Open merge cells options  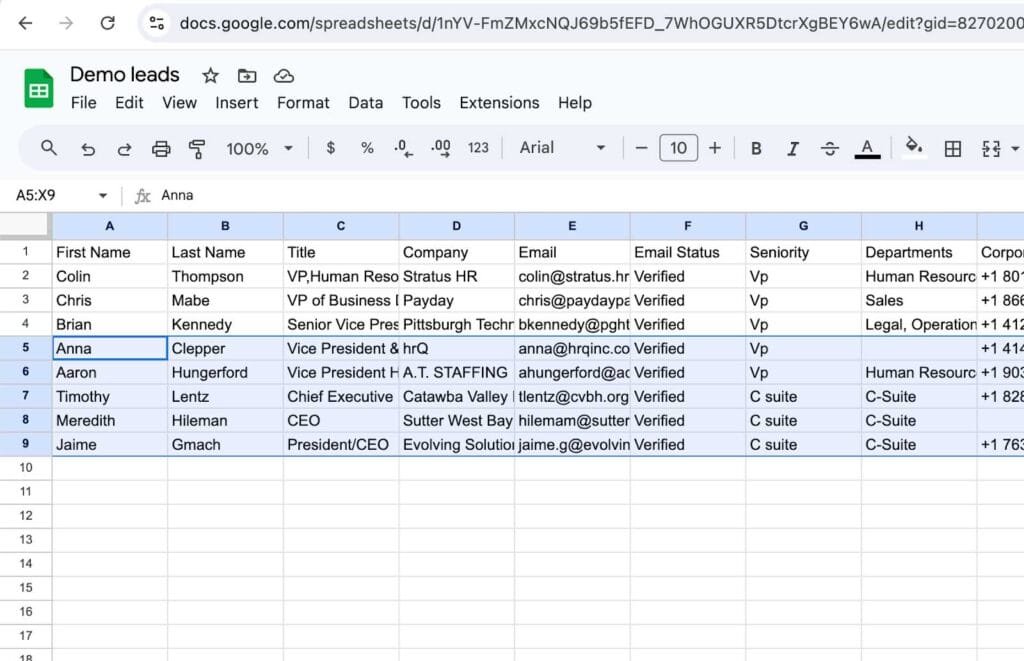tap(991, 147)
